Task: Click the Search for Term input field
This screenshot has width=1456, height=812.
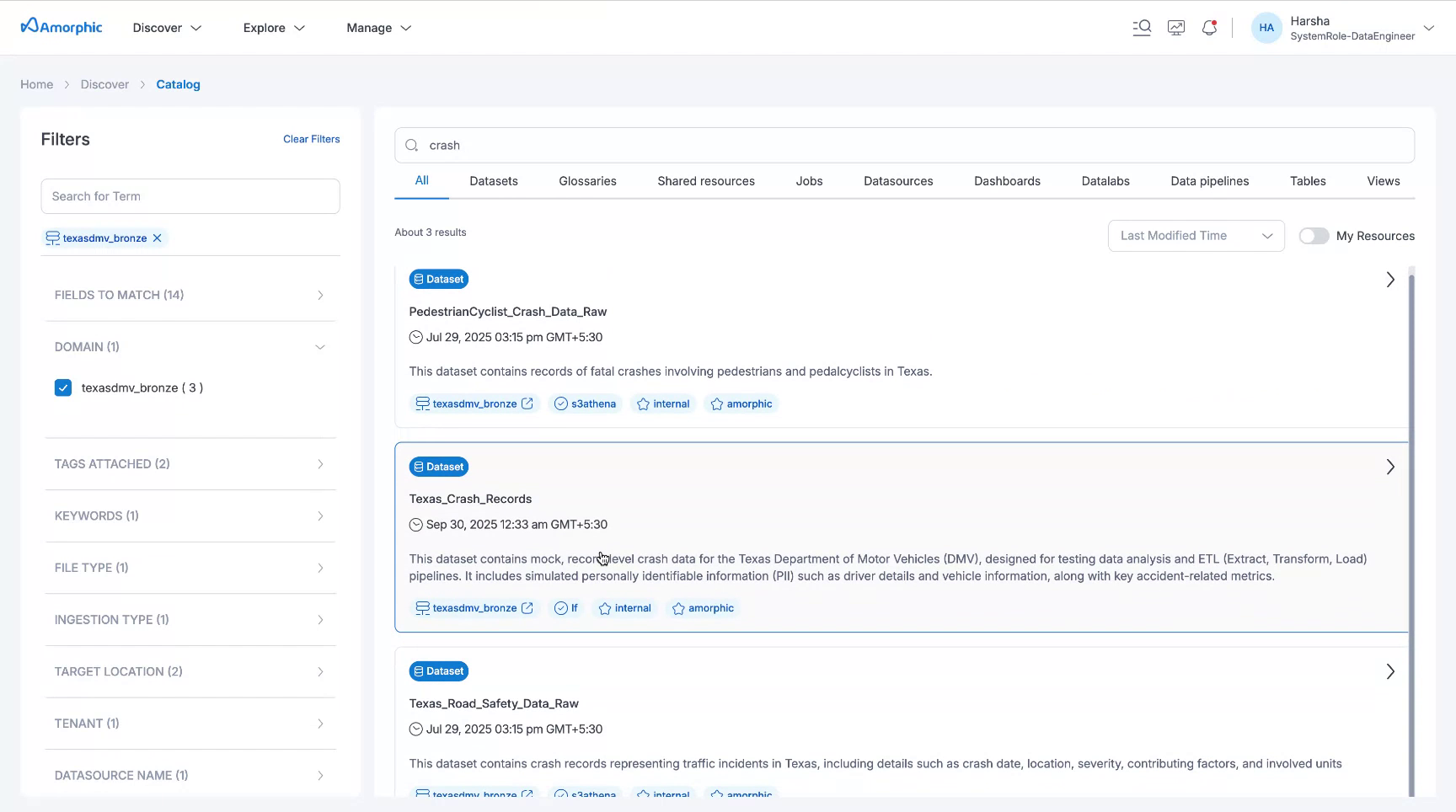Action: 190,196
